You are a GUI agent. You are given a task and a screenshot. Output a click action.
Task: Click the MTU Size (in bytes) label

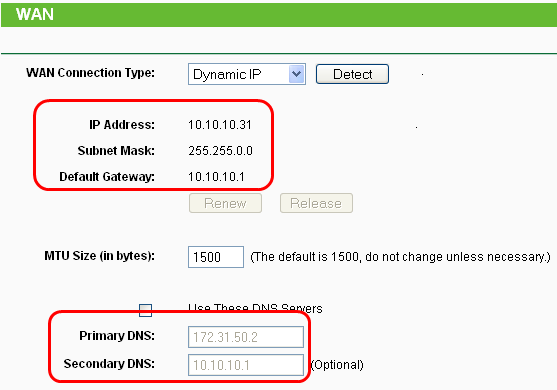tap(99, 256)
